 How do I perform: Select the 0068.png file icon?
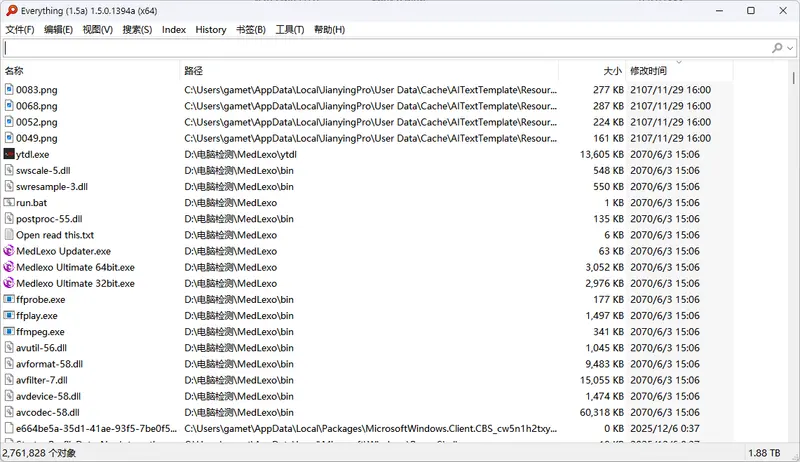[9, 106]
